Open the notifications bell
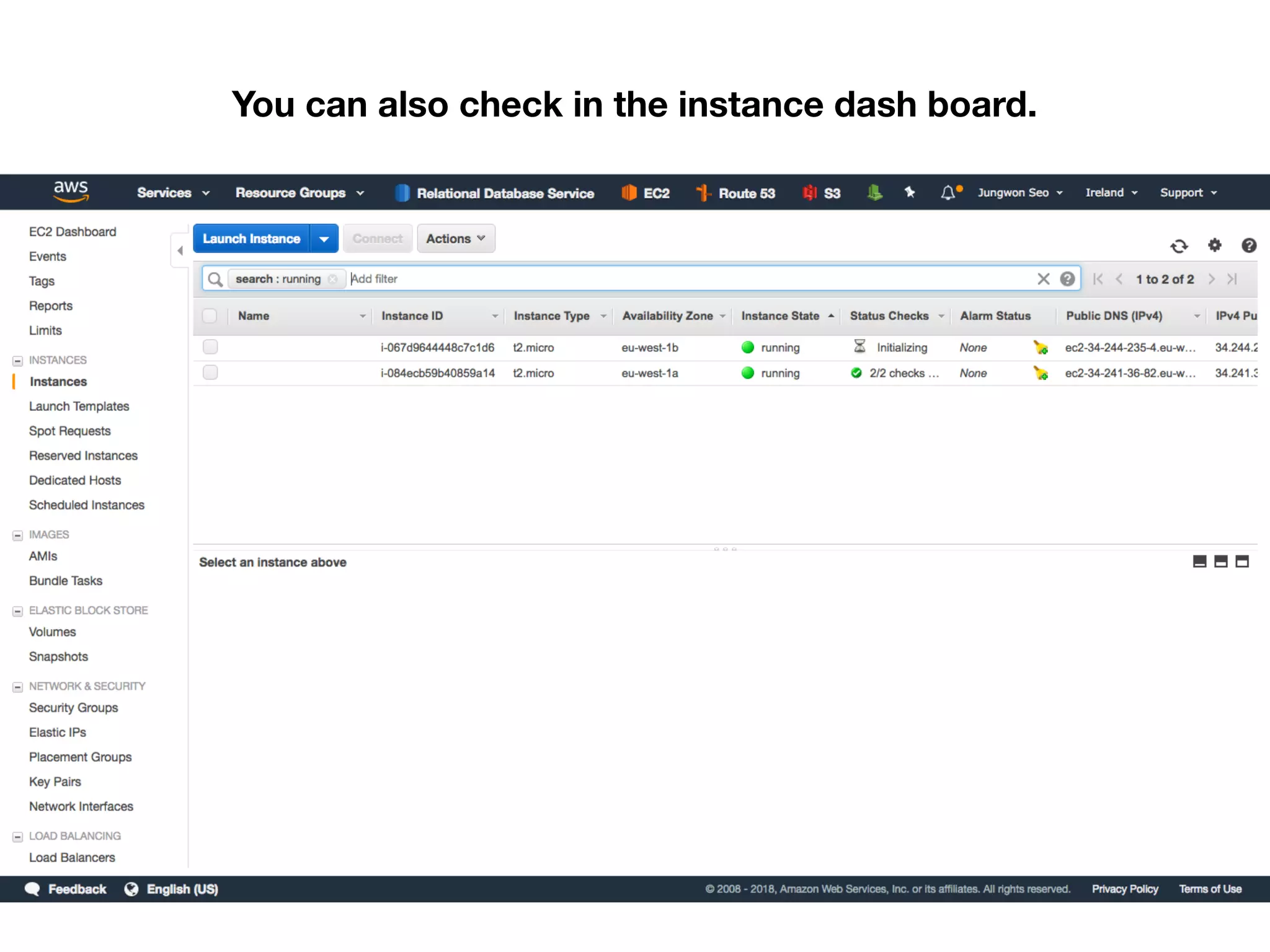The height and width of the screenshot is (952, 1270). point(950,192)
